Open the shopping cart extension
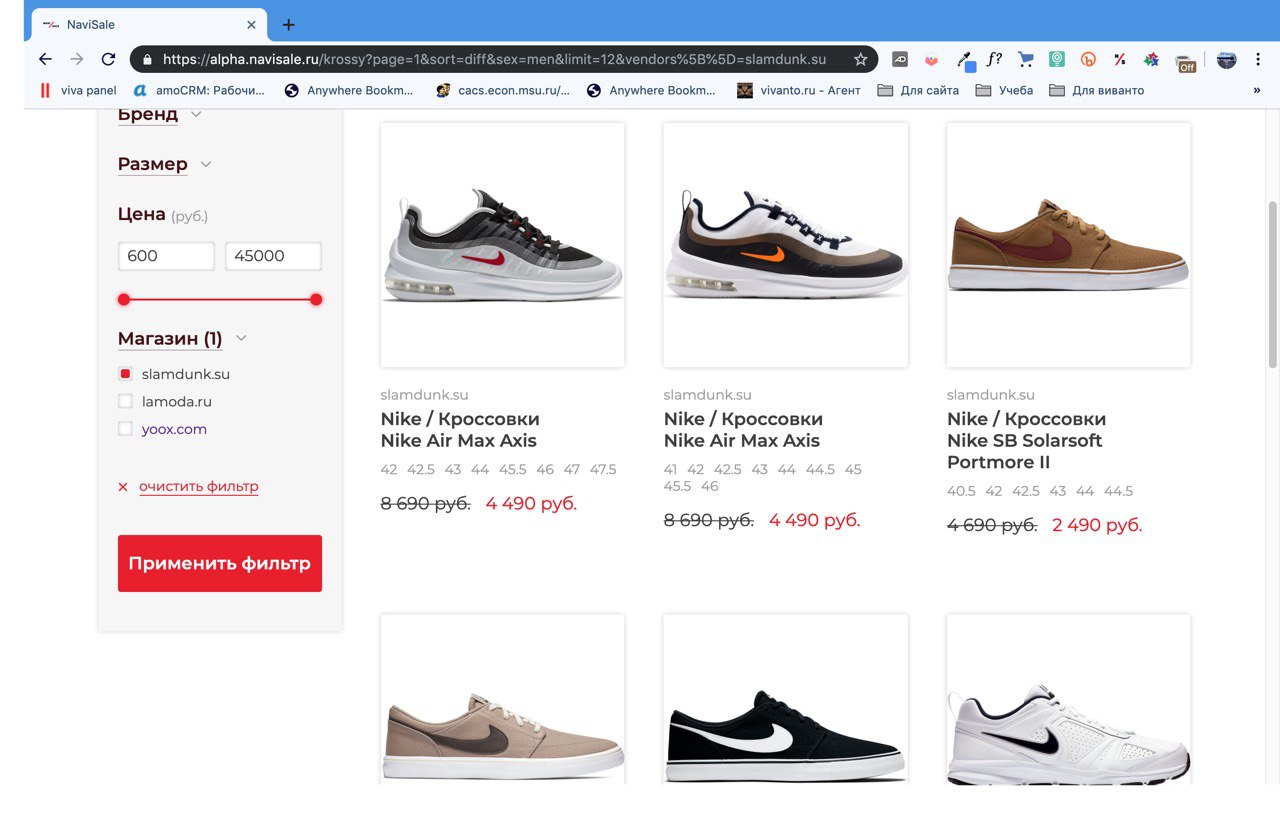Image resolution: width=1280 pixels, height=813 pixels. click(x=1026, y=59)
